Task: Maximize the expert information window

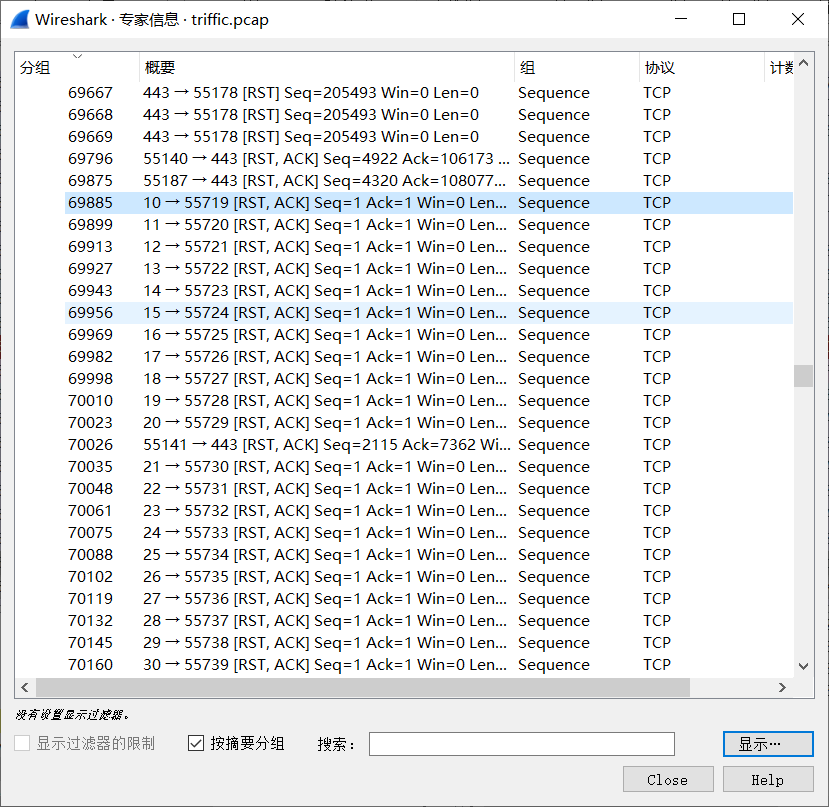Action: pos(739,19)
